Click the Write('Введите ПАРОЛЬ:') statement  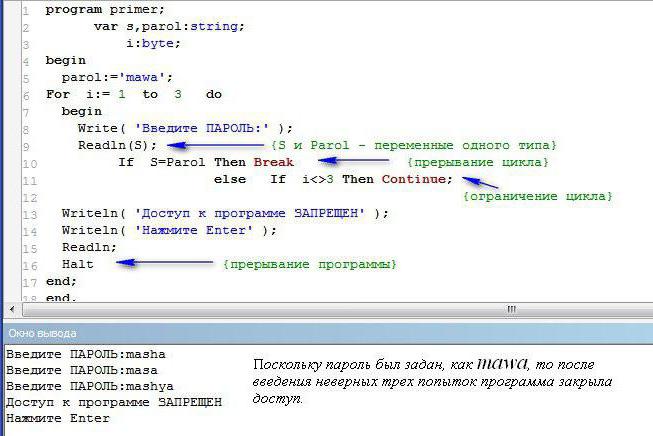pyautogui.click(x=185, y=128)
